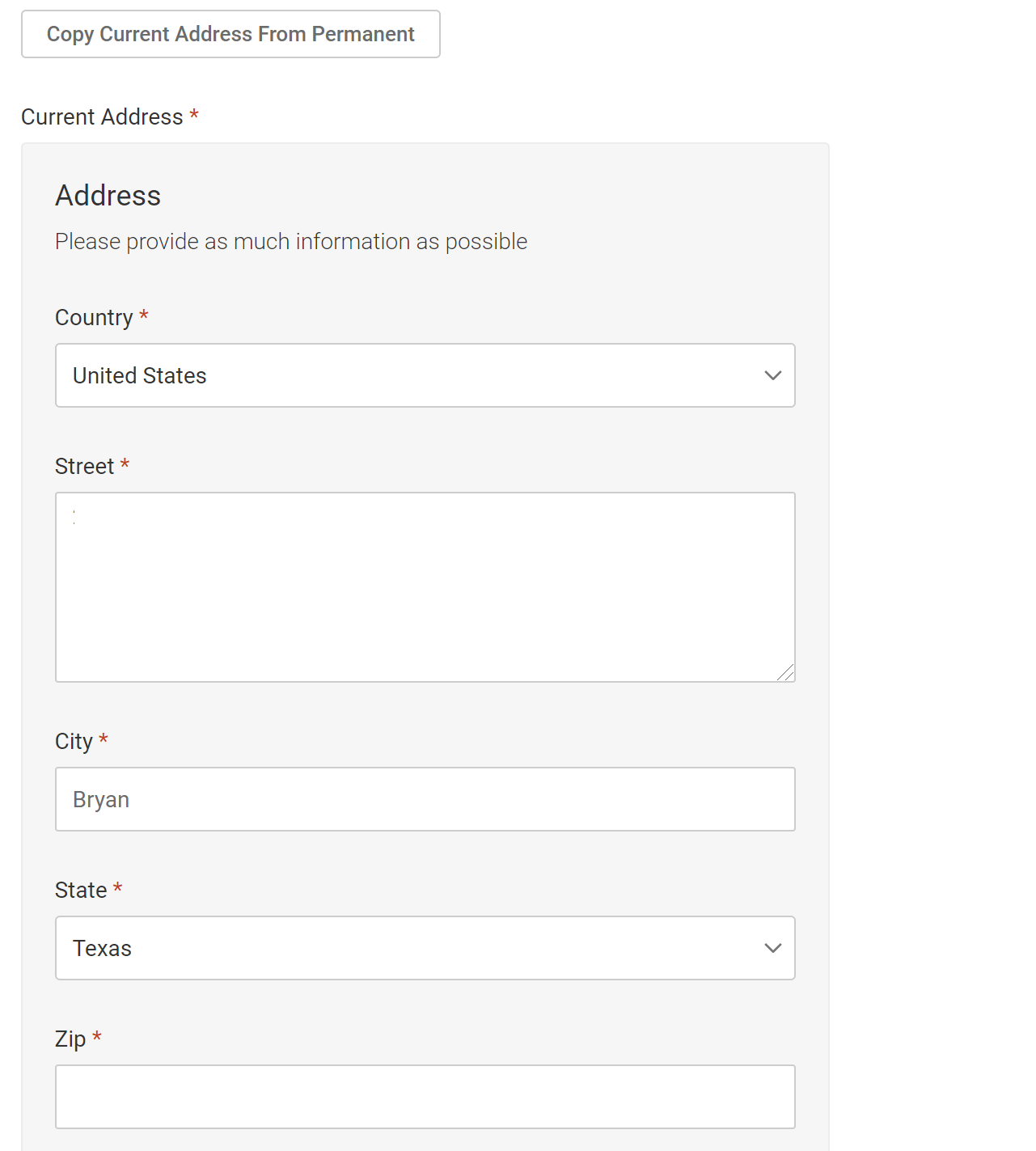The width and height of the screenshot is (1036, 1151).
Task: Click the Street field label
Action: coord(85,467)
